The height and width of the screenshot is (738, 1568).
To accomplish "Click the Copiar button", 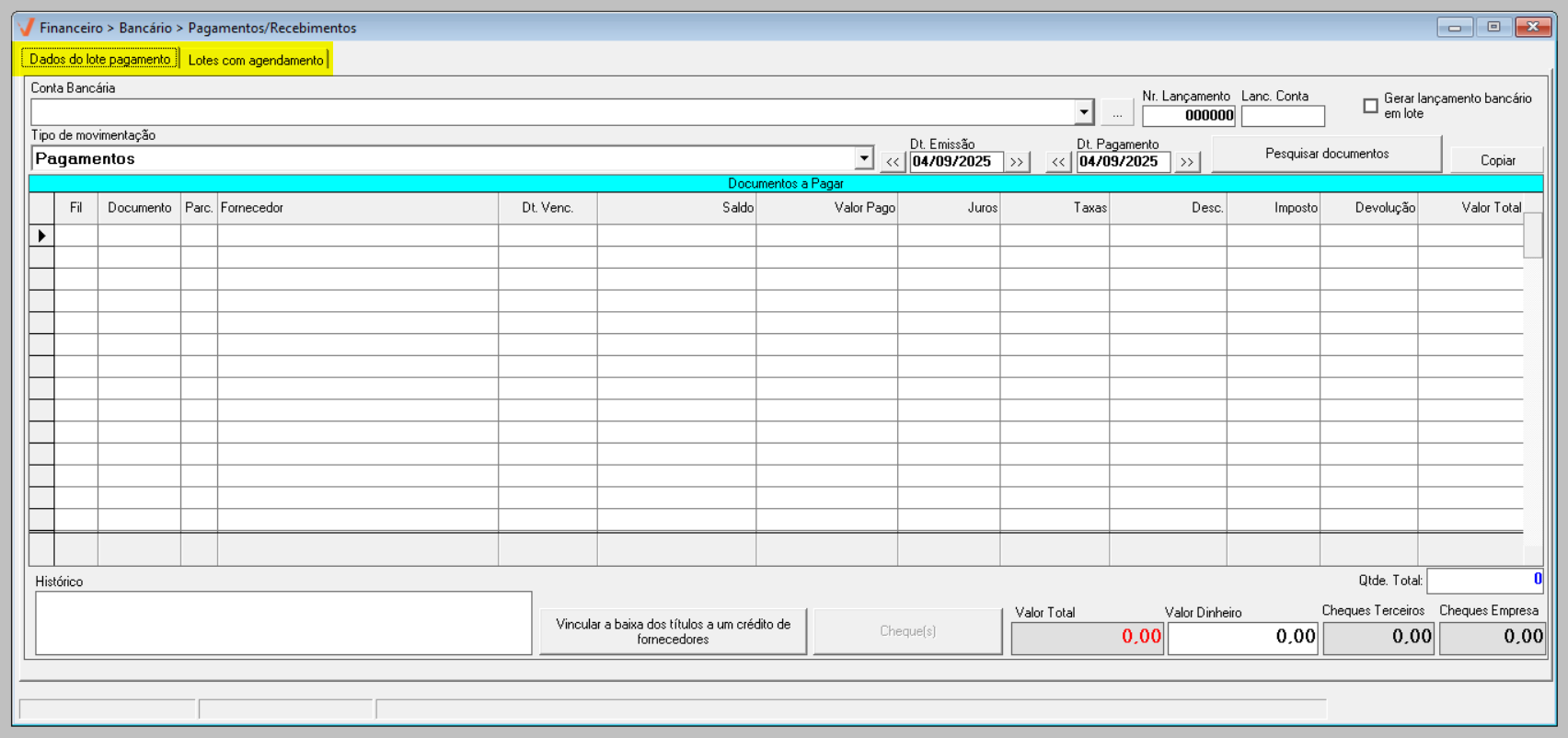I will 1497,160.
